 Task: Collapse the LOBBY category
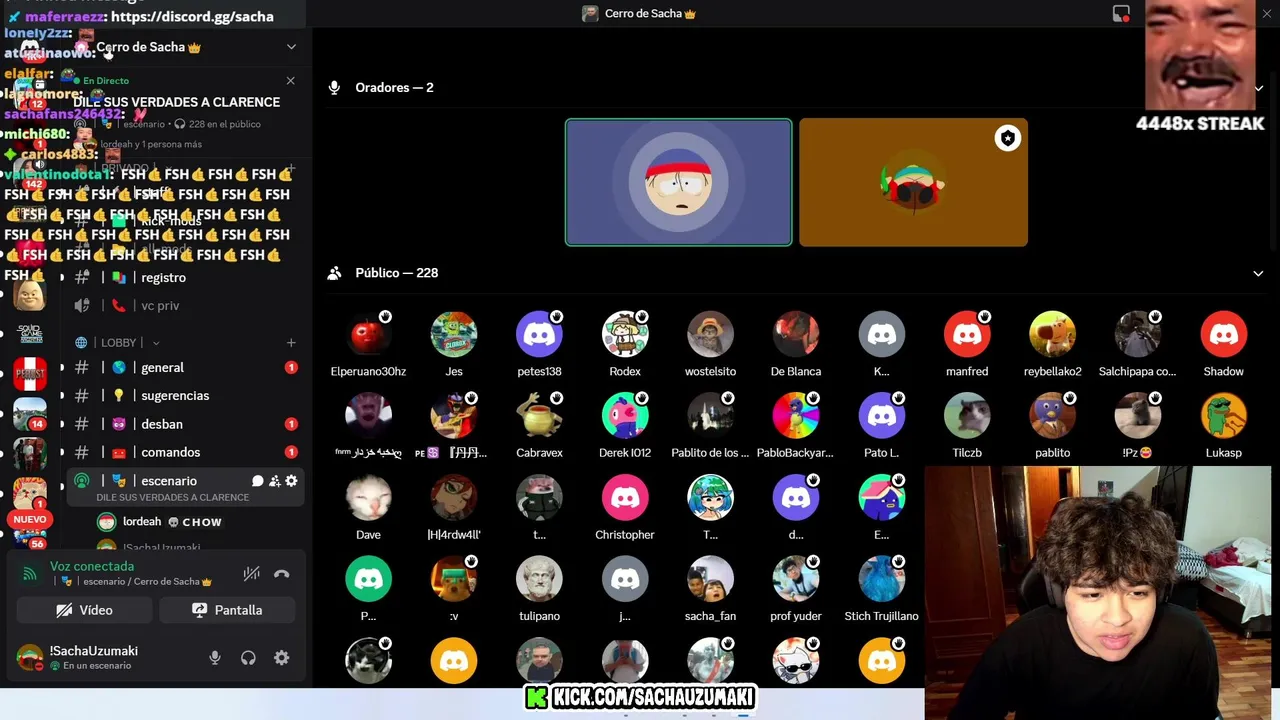click(x=118, y=343)
